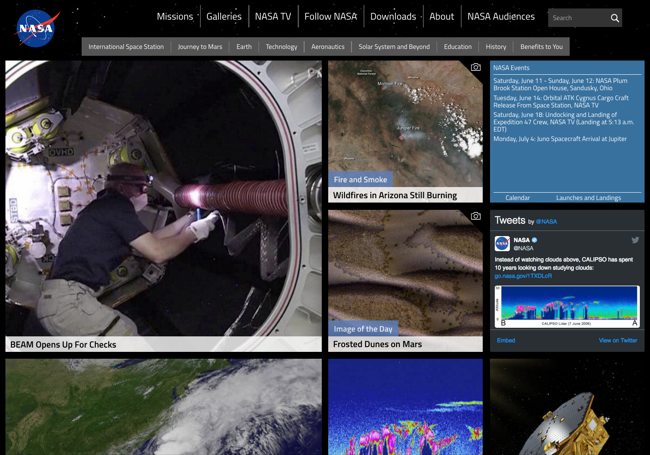
Task: Open the Plum Brook Station Open House event
Action: [560, 85]
